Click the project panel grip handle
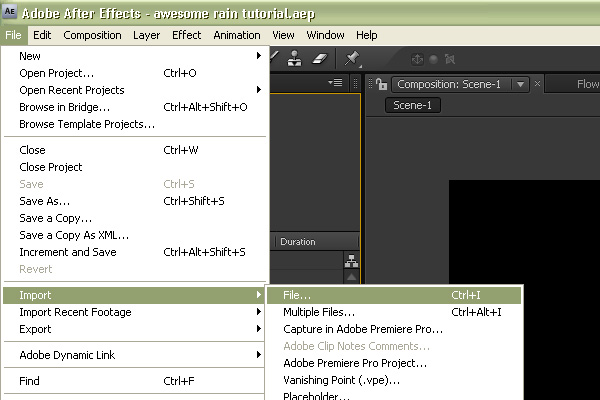Screen dimensions: 600x400 point(355,83)
